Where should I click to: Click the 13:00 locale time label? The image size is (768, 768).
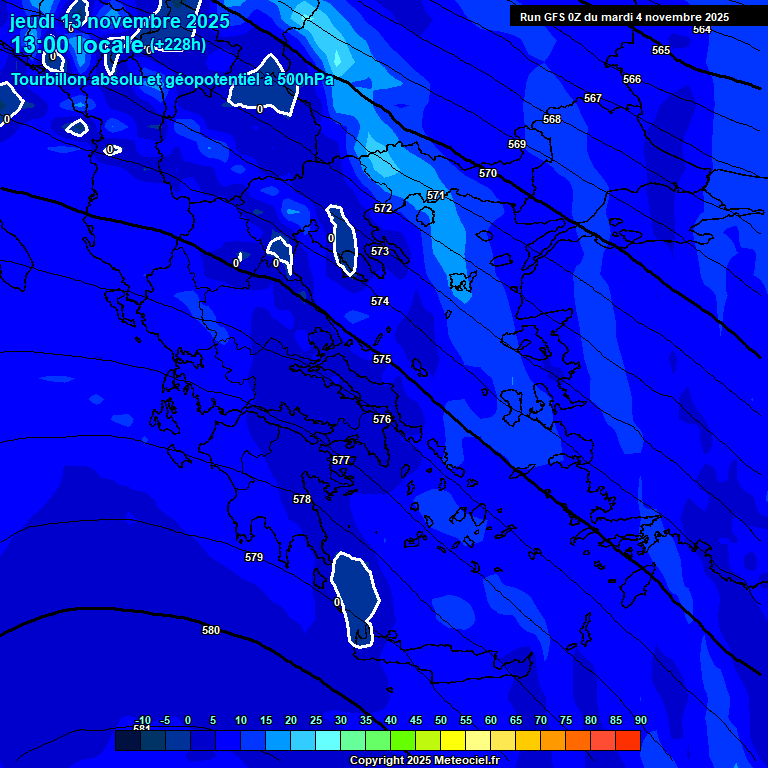[77, 45]
